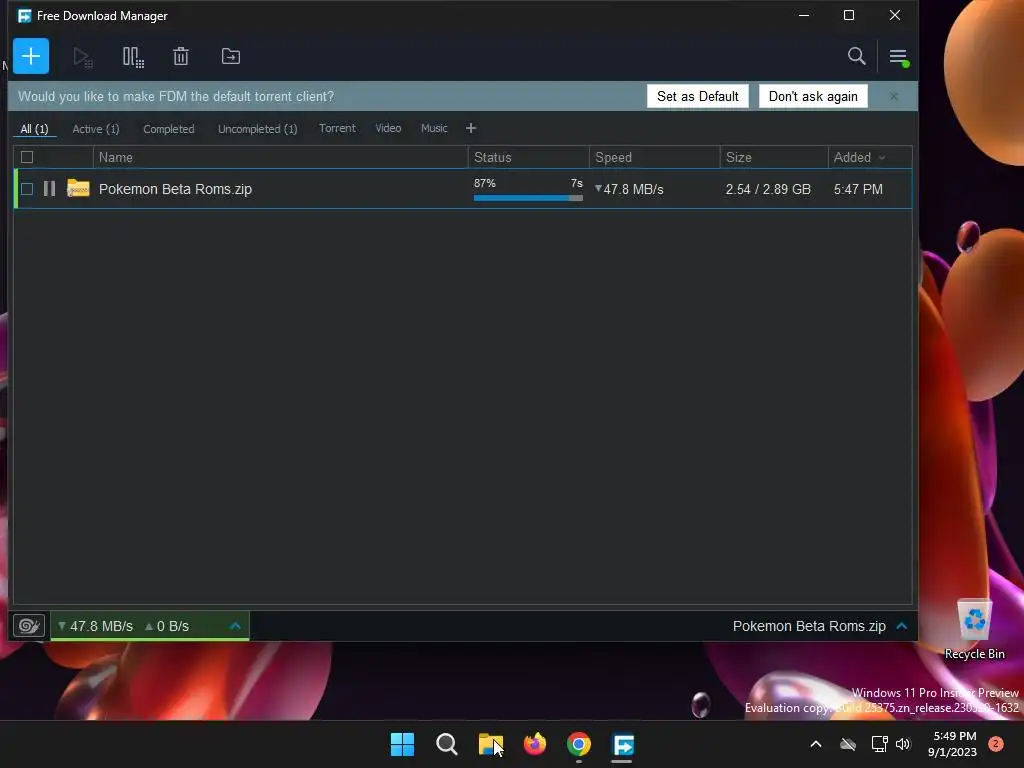Click Set as Default button
Viewport: 1024px width, 768px height.
697,96
